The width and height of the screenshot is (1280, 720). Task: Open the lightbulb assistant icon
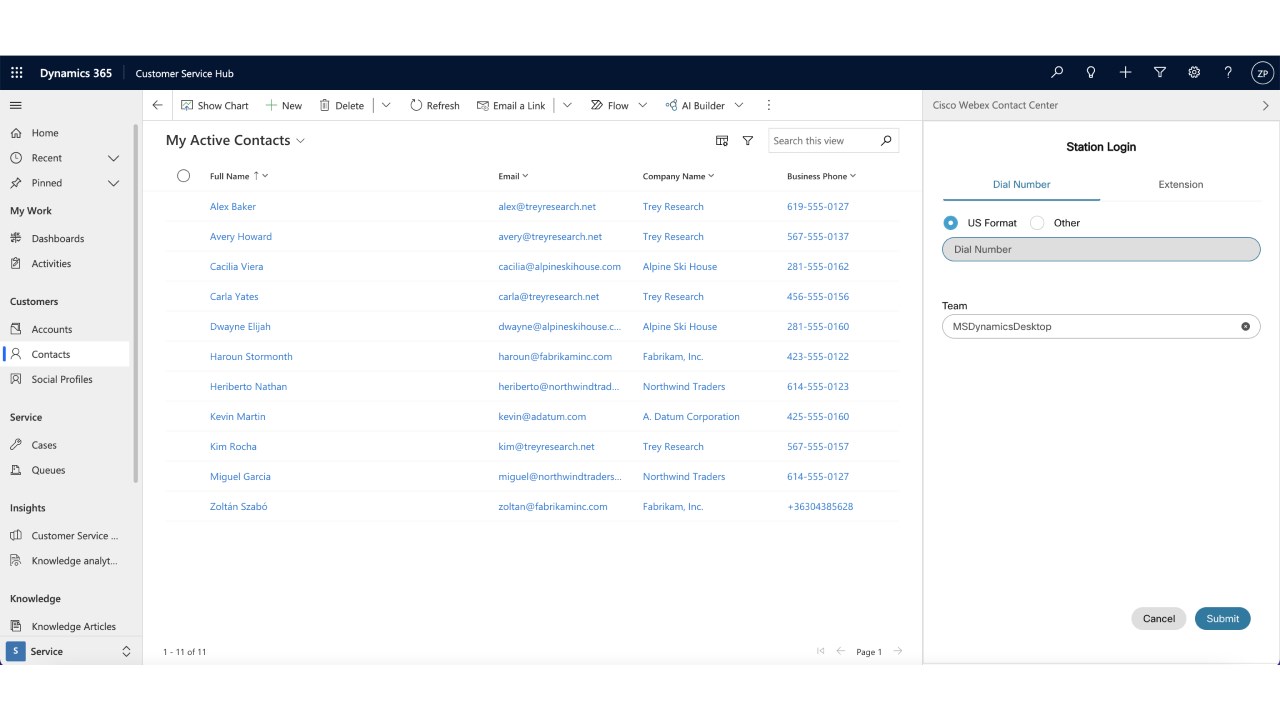pyautogui.click(x=1091, y=73)
